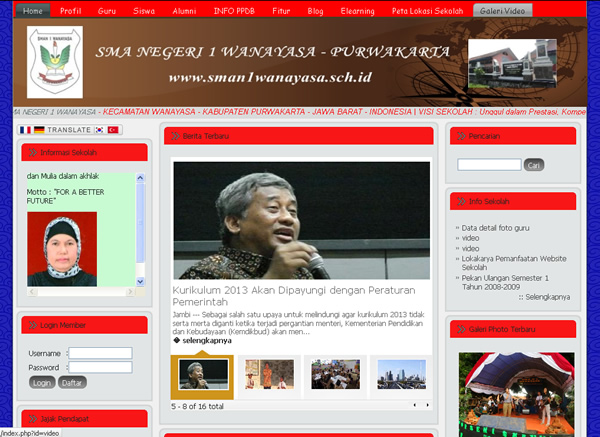Select the Korean flag translation icon
This screenshot has width=600, height=437.
100,130
